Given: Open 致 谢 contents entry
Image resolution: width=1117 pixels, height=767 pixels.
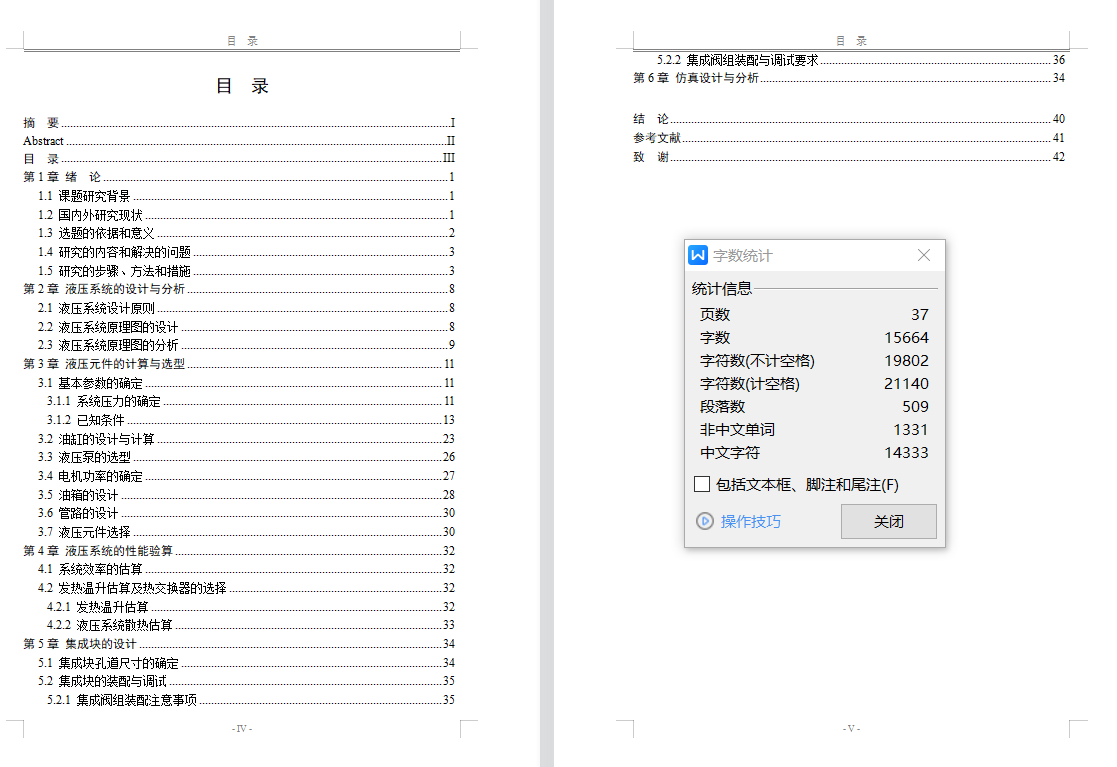Looking at the screenshot, I should 849,157.
